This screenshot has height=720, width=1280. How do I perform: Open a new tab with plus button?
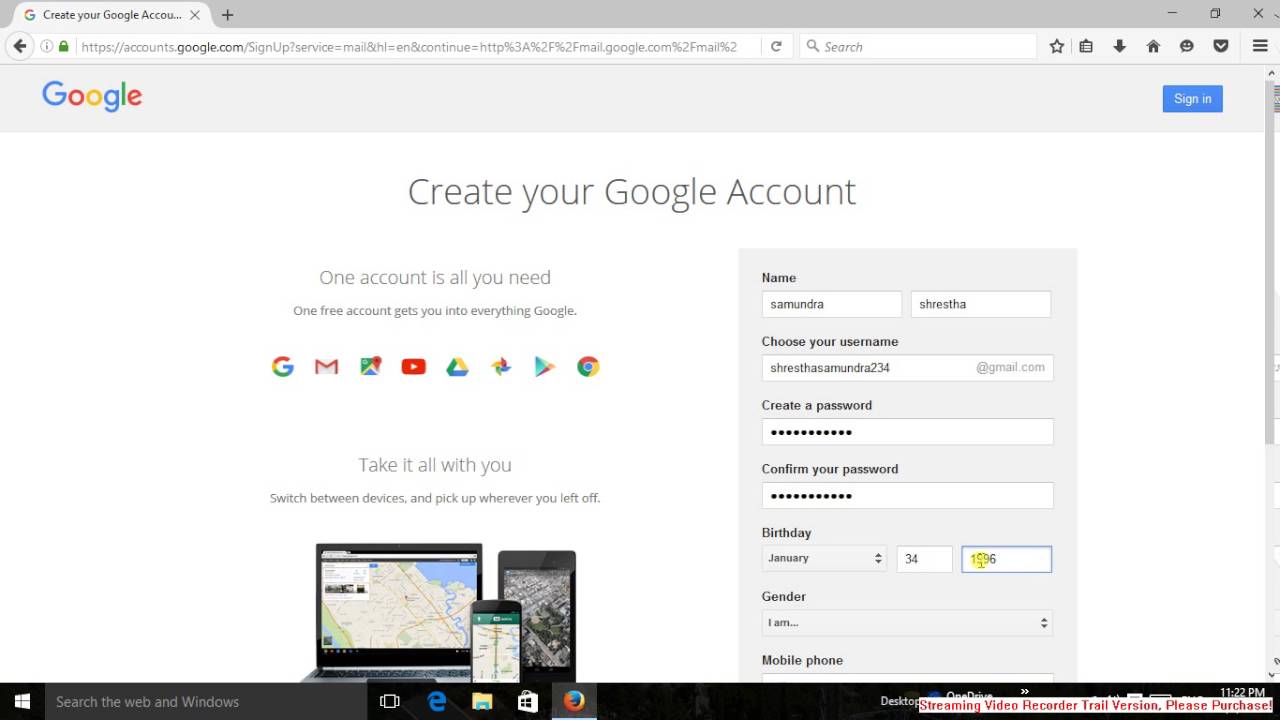click(x=228, y=15)
